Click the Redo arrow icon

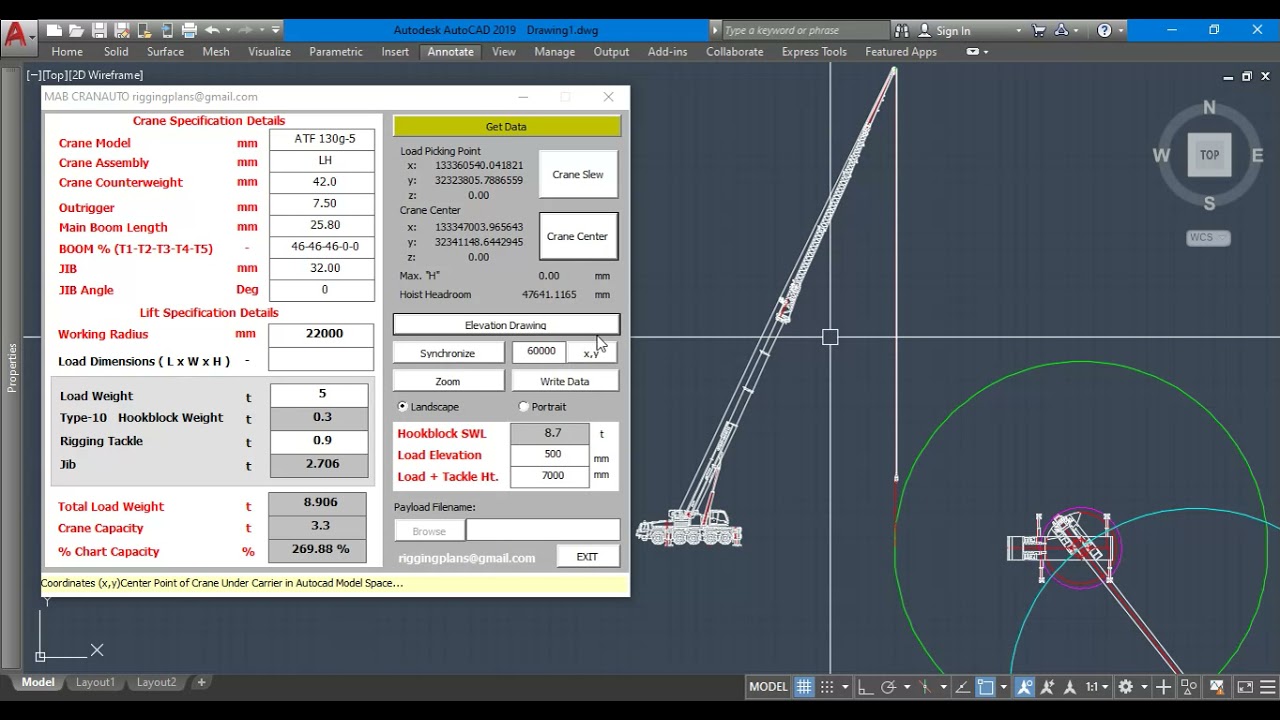[246, 30]
